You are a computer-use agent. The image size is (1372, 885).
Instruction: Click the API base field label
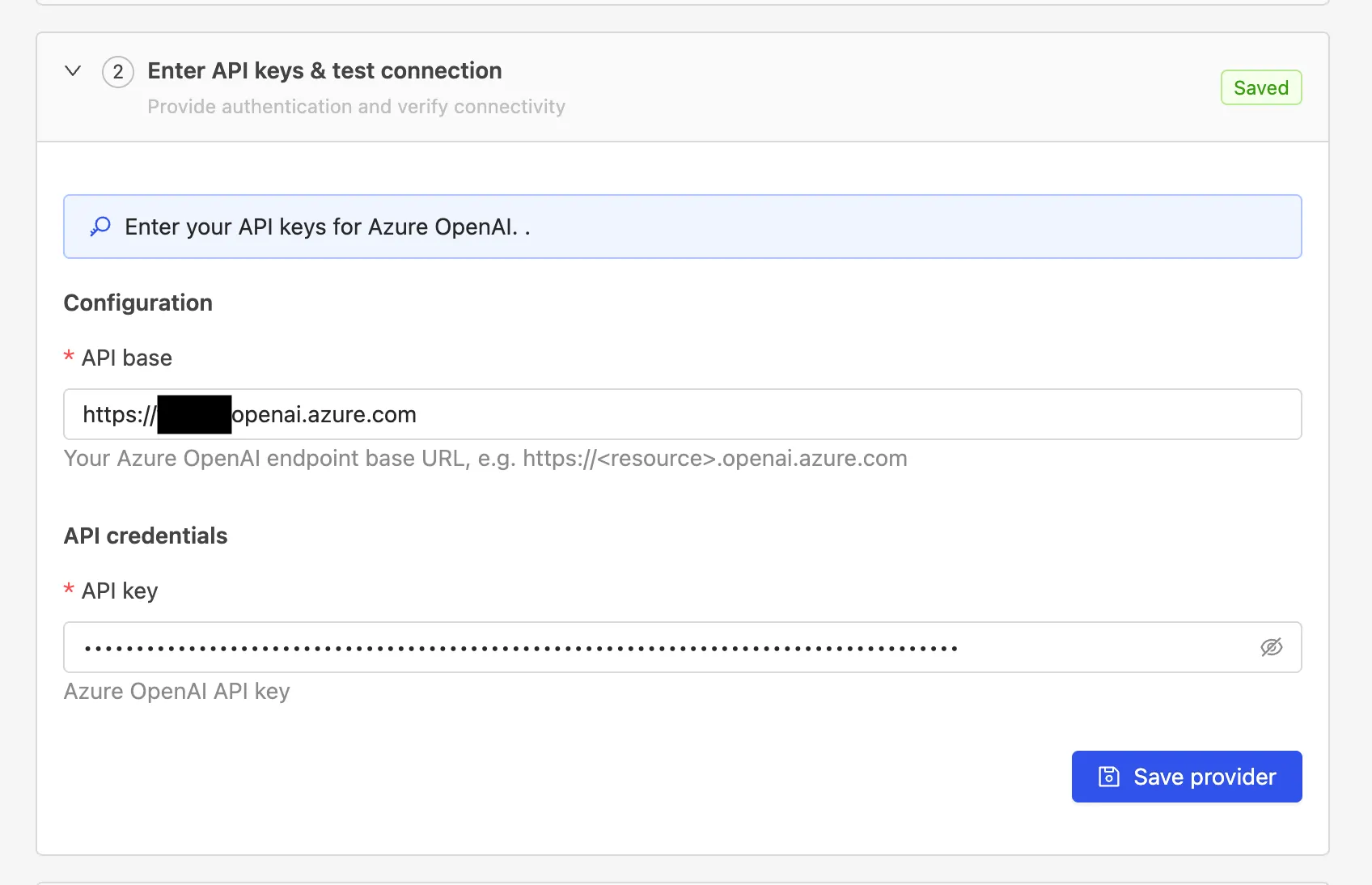[x=127, y=358]
